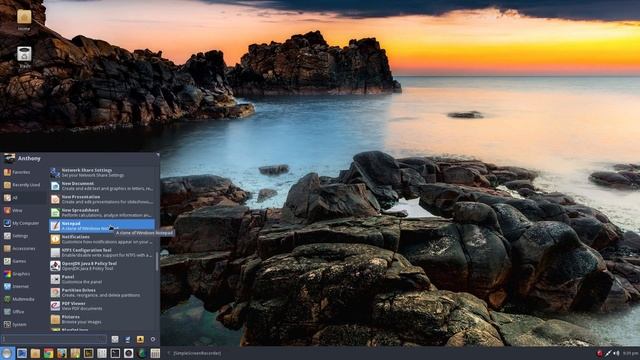Click the red record tray icon
Image resolution: width=640 pixels, height=360 pixels.
click(600, 353)
